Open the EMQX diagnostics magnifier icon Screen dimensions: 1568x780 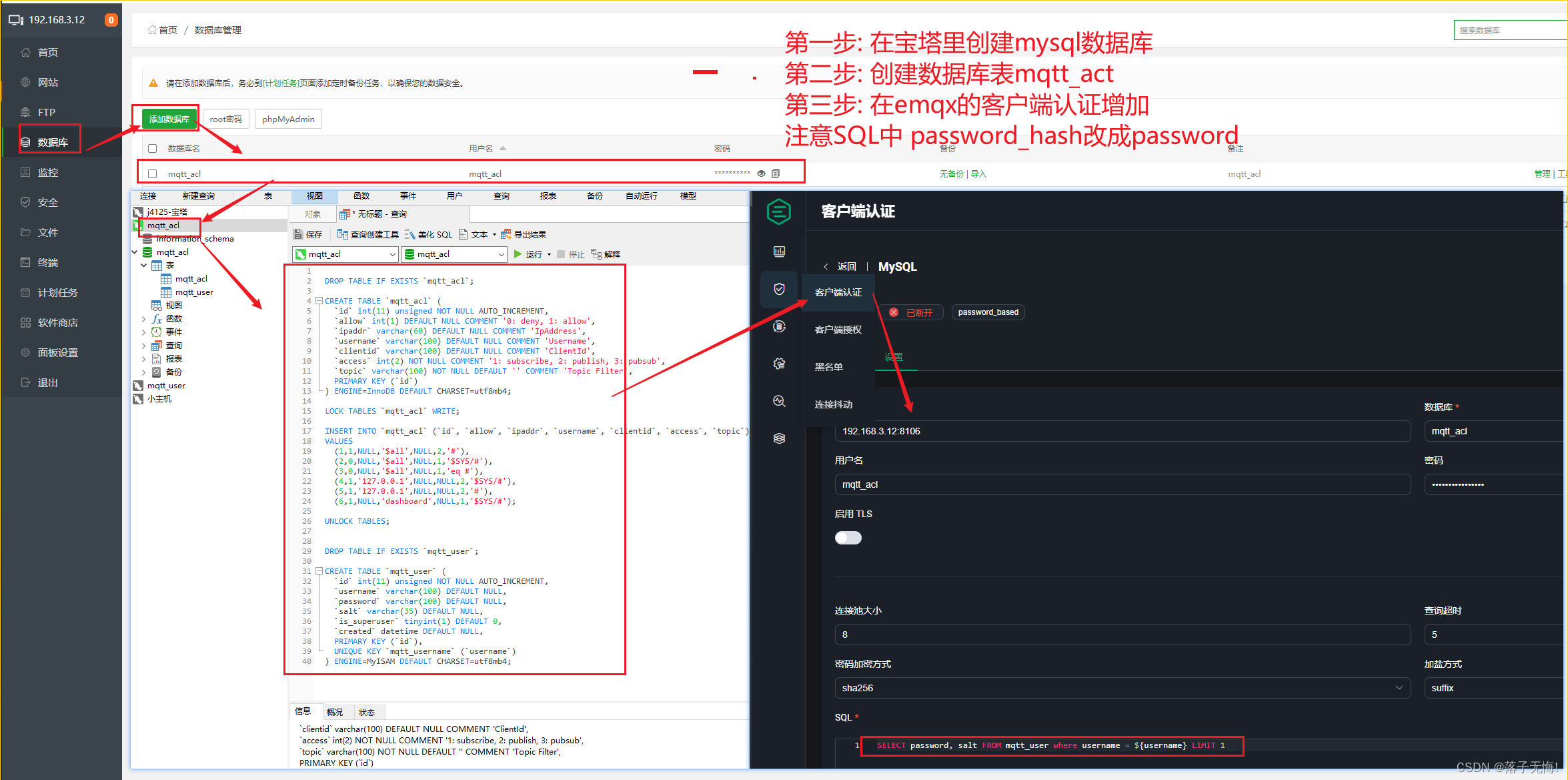tap(779, 401)
